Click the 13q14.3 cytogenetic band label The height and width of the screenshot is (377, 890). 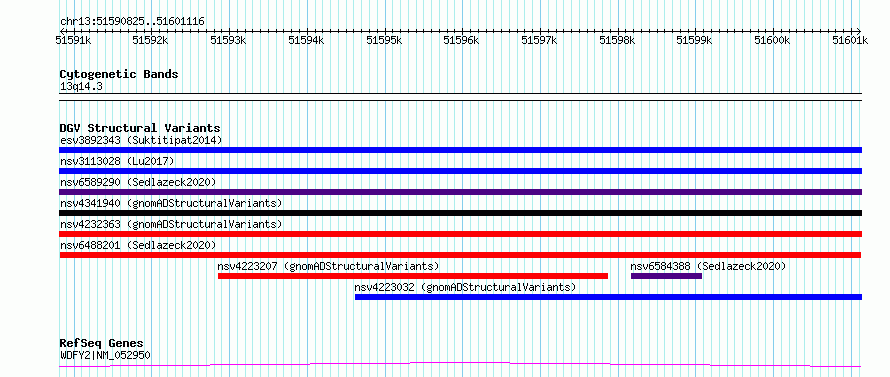81,87
